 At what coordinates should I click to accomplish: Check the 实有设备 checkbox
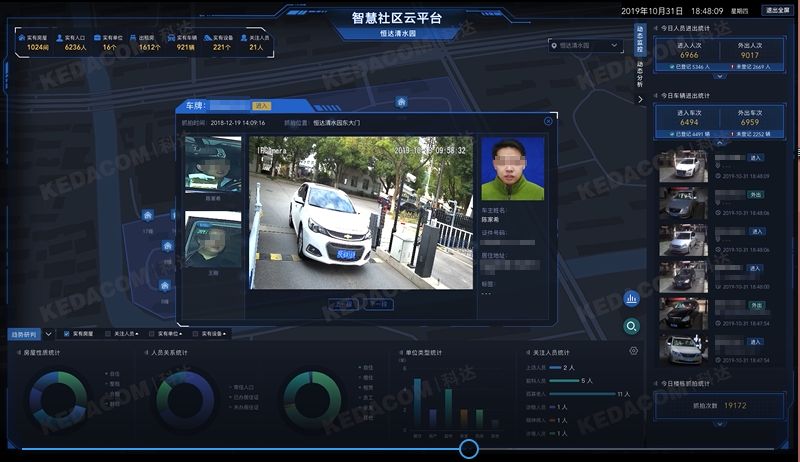(195, 334)
